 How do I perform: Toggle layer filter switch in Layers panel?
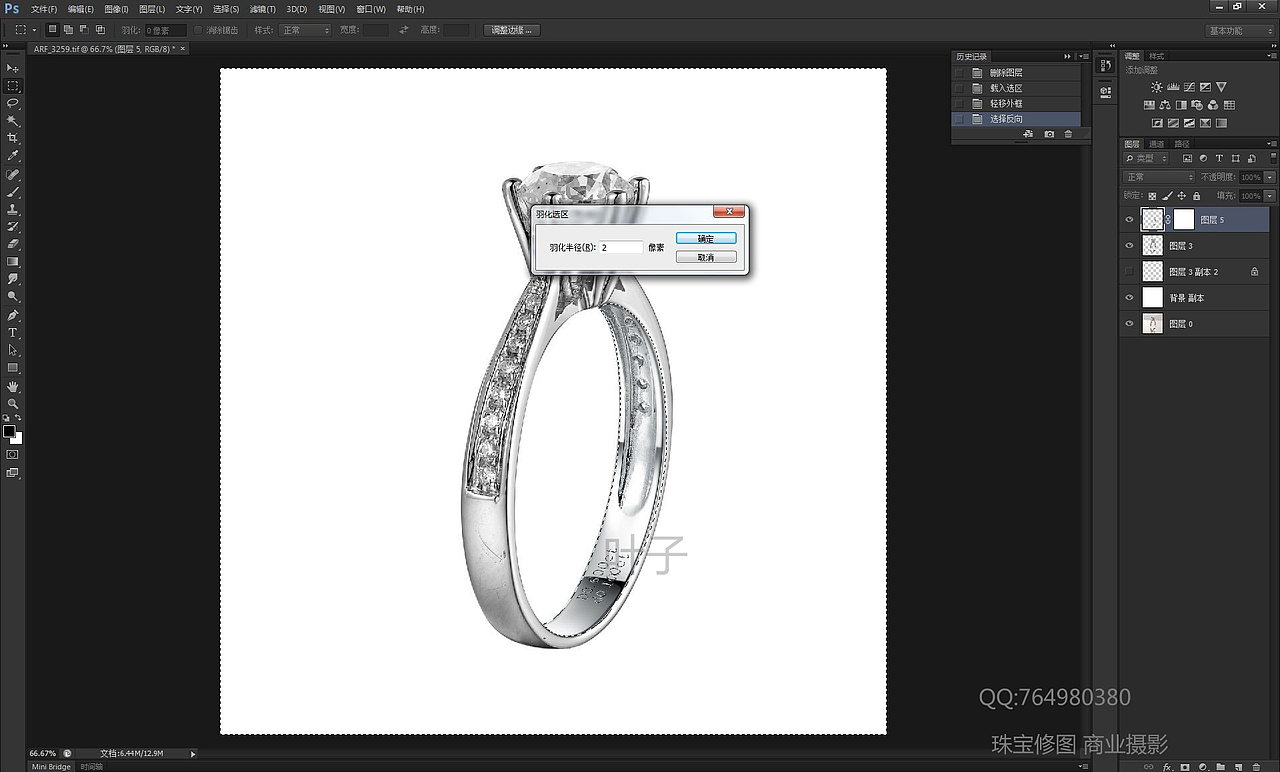pyautogui.click(x=1272, y=158)
